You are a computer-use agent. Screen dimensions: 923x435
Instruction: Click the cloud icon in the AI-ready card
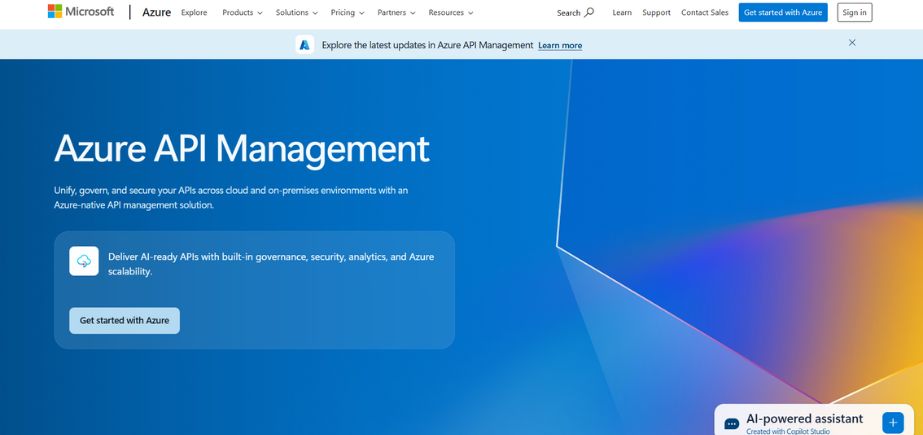[84, 261]
